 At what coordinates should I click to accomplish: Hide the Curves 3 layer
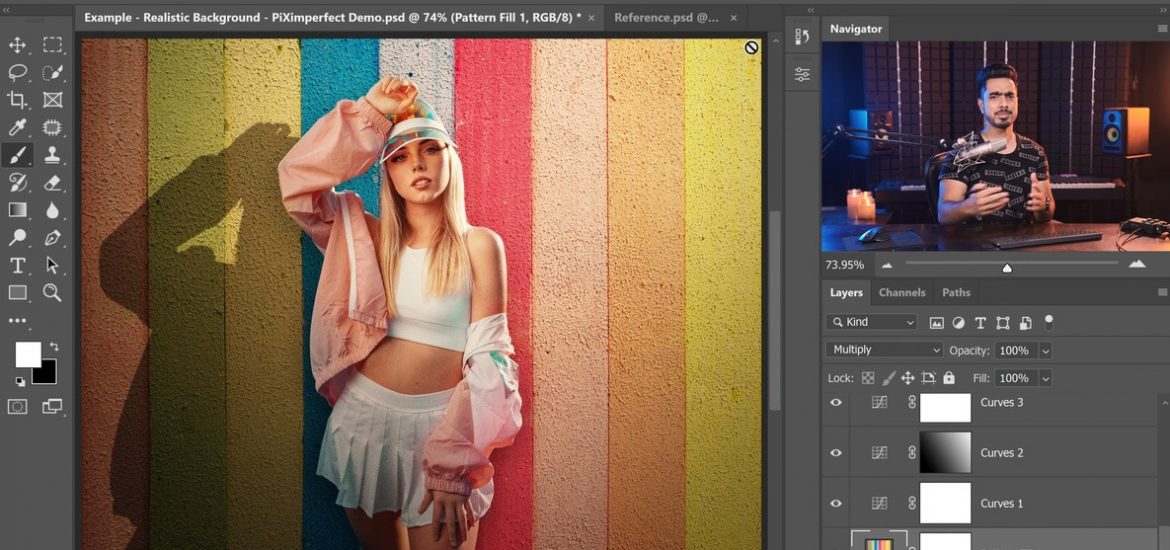pos(836,403)
